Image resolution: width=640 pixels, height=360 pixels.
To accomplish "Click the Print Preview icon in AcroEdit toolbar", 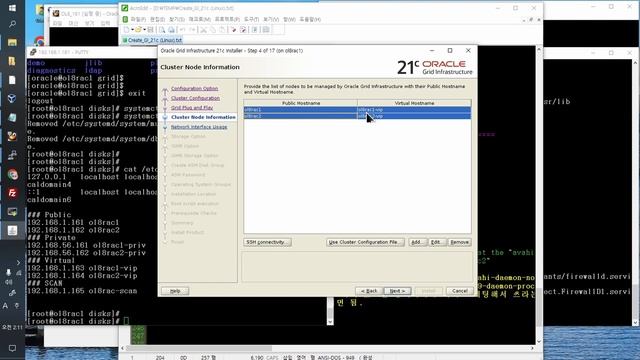I will pyautogui.click(x=162, y=30).
